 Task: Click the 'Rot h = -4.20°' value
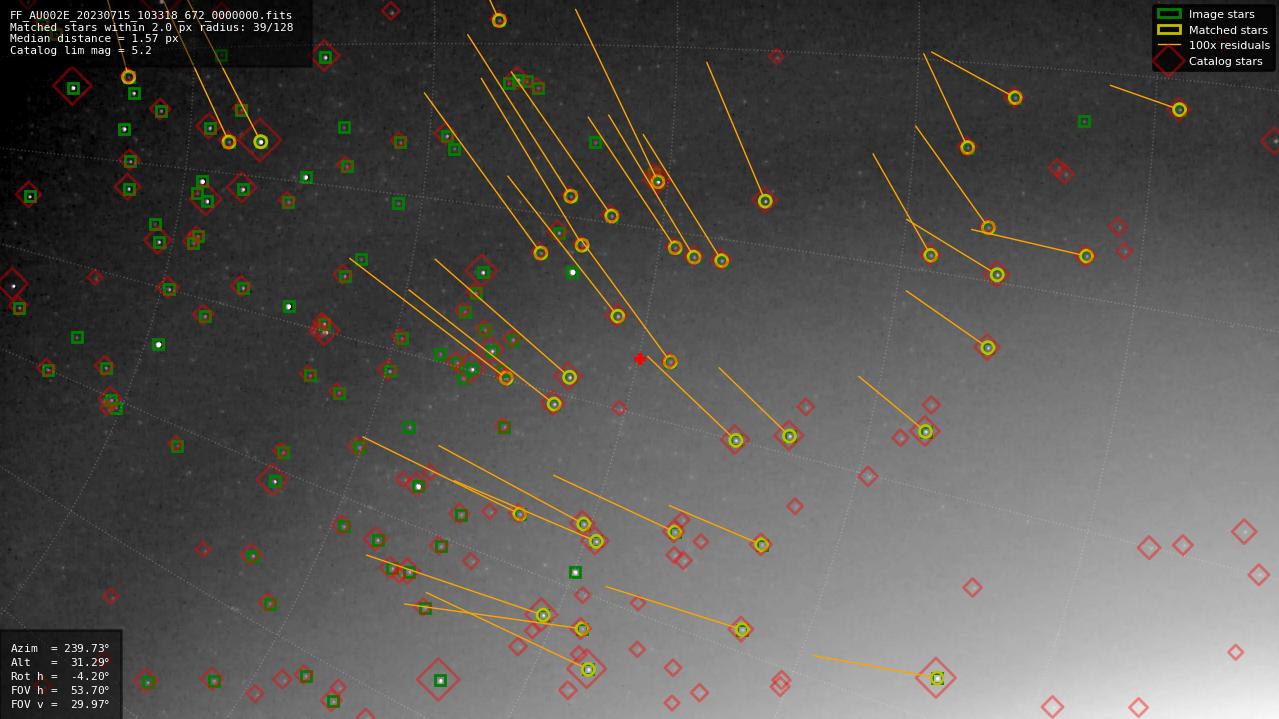[60, 676]
